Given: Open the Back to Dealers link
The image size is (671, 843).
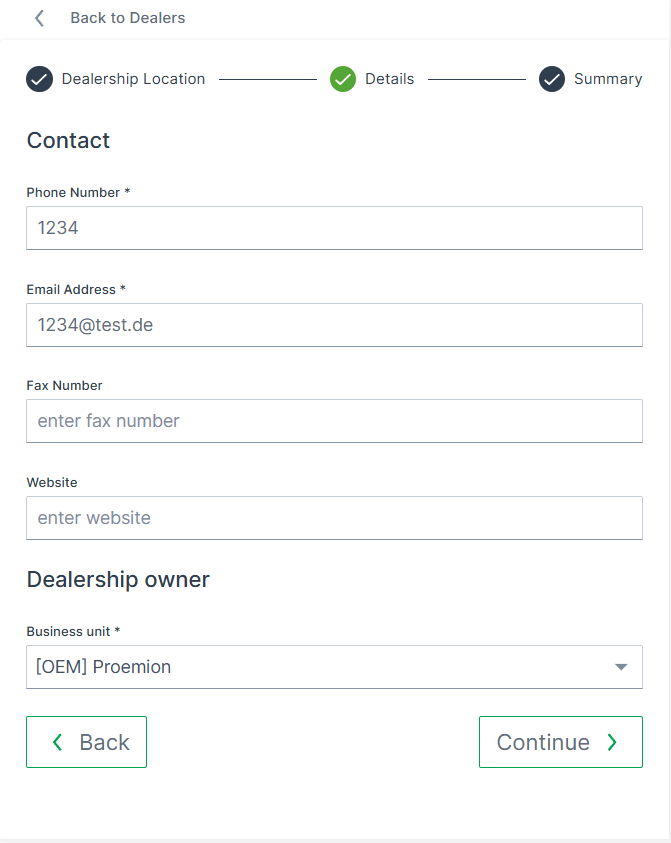Looking at the screenshot, I should coord(127,18).
